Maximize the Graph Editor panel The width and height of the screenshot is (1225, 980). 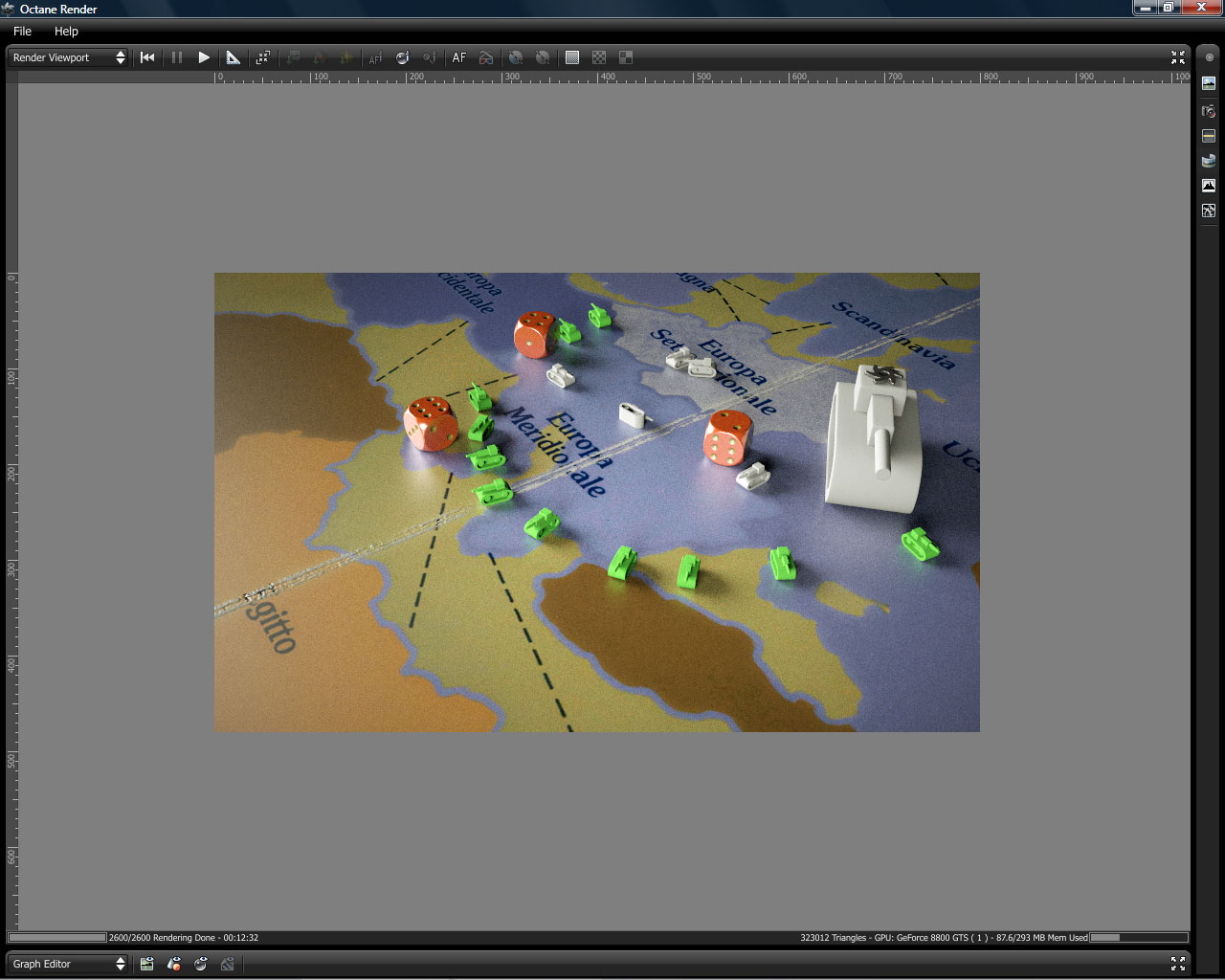pyautogui.click(x=1178, y=964)
